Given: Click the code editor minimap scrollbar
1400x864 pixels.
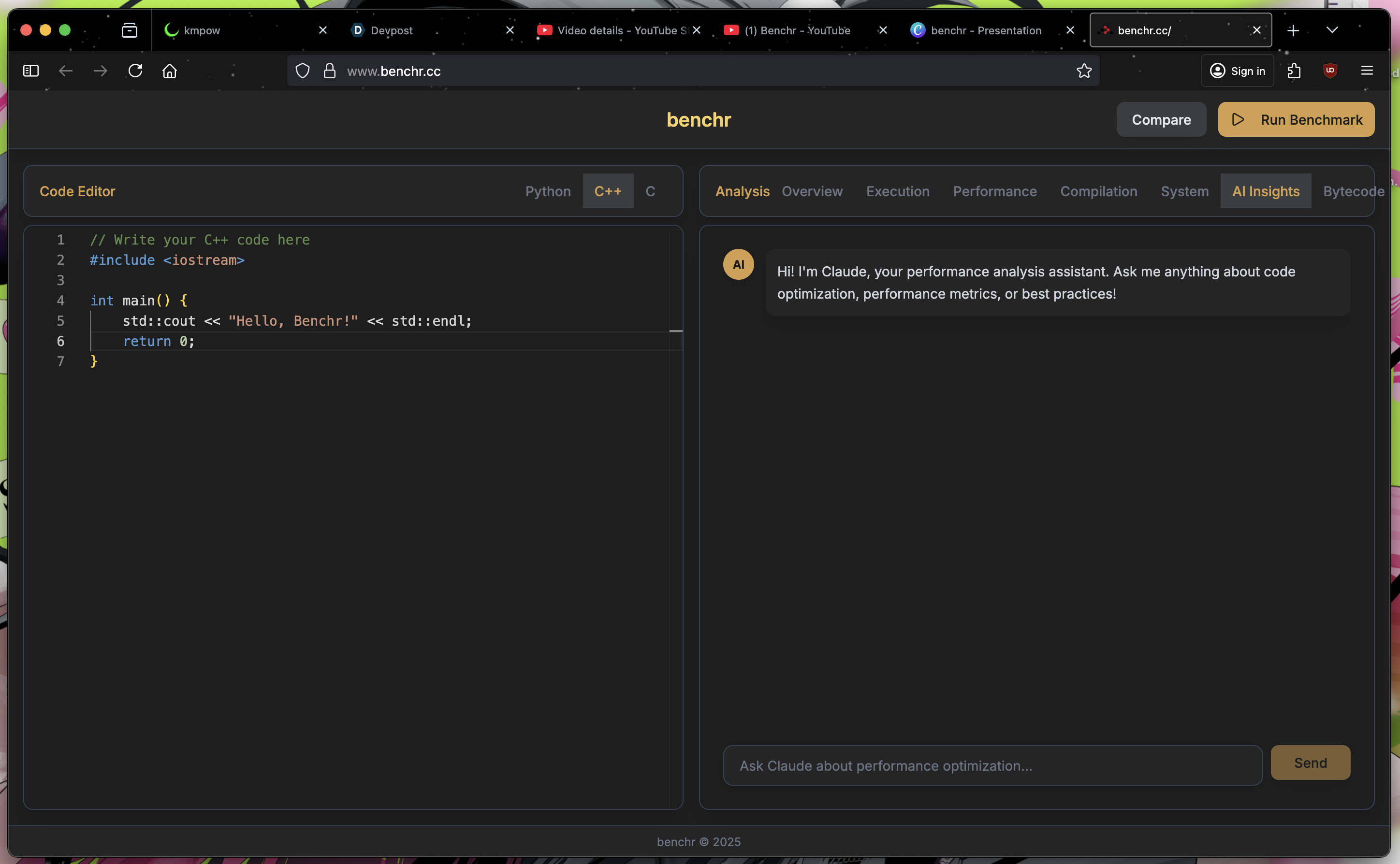Looking at the screenshot, I should [676, 331].
